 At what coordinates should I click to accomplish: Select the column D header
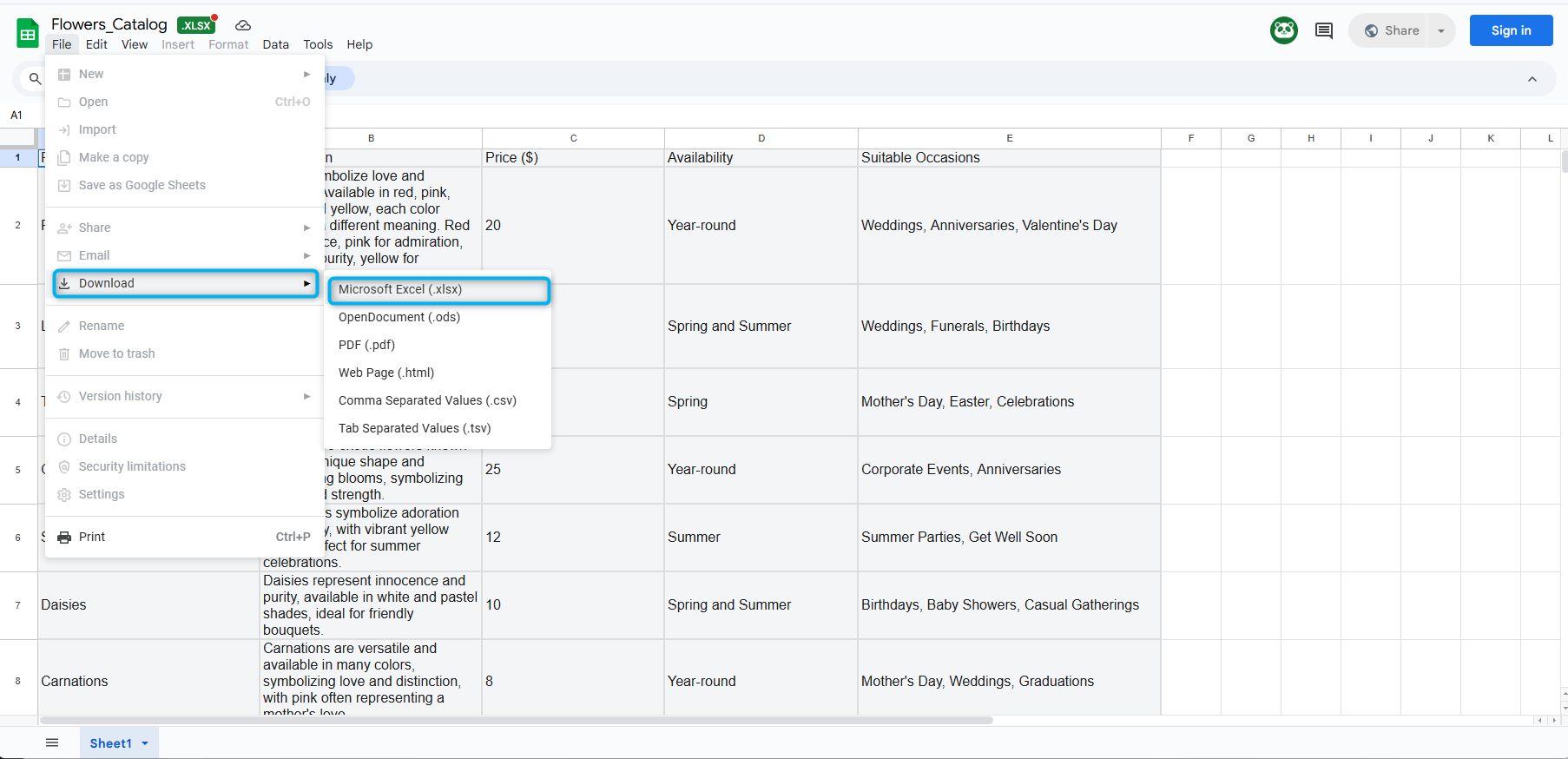761,138
